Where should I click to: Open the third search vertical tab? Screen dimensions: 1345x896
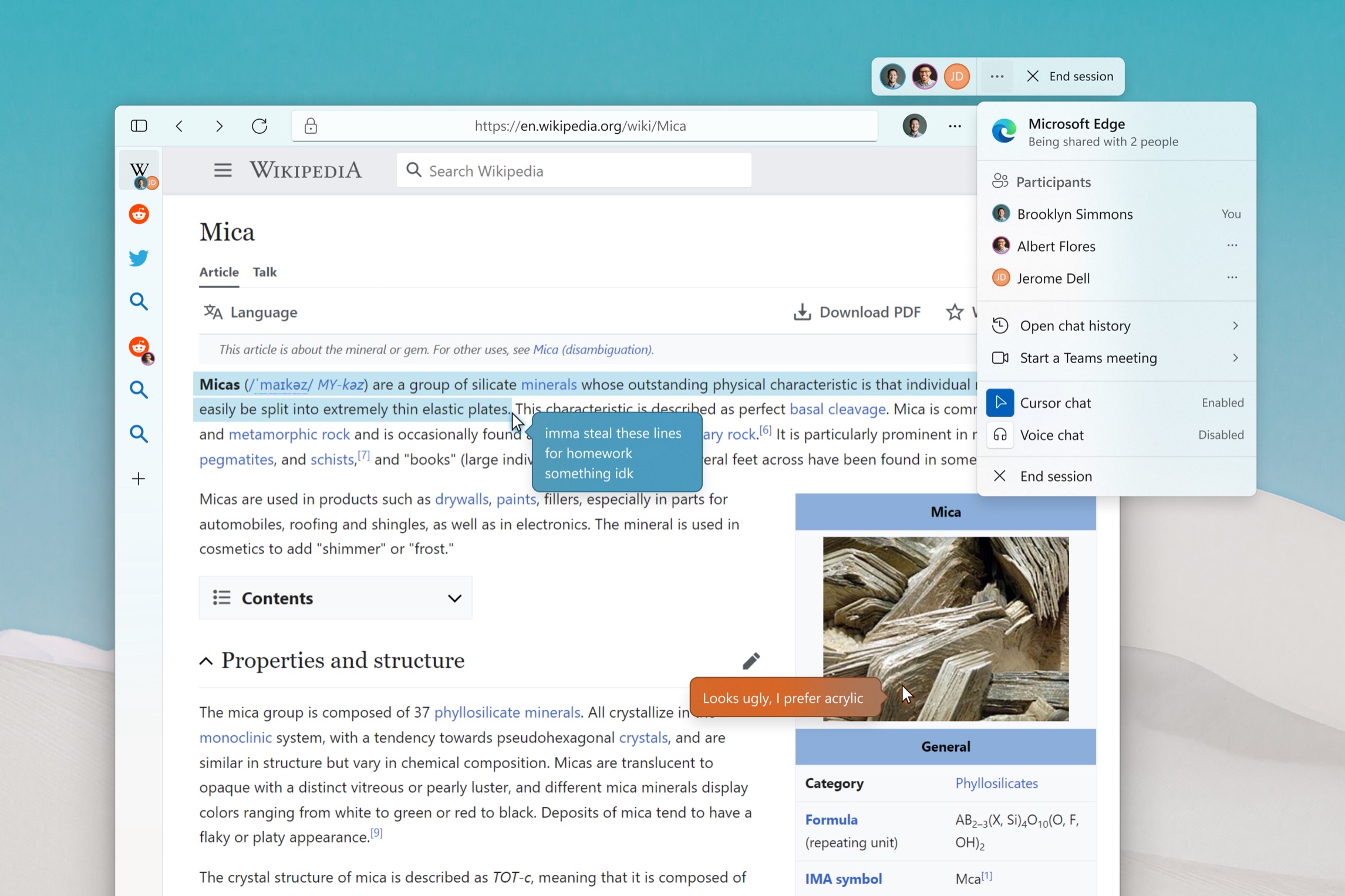coord(139,434)
